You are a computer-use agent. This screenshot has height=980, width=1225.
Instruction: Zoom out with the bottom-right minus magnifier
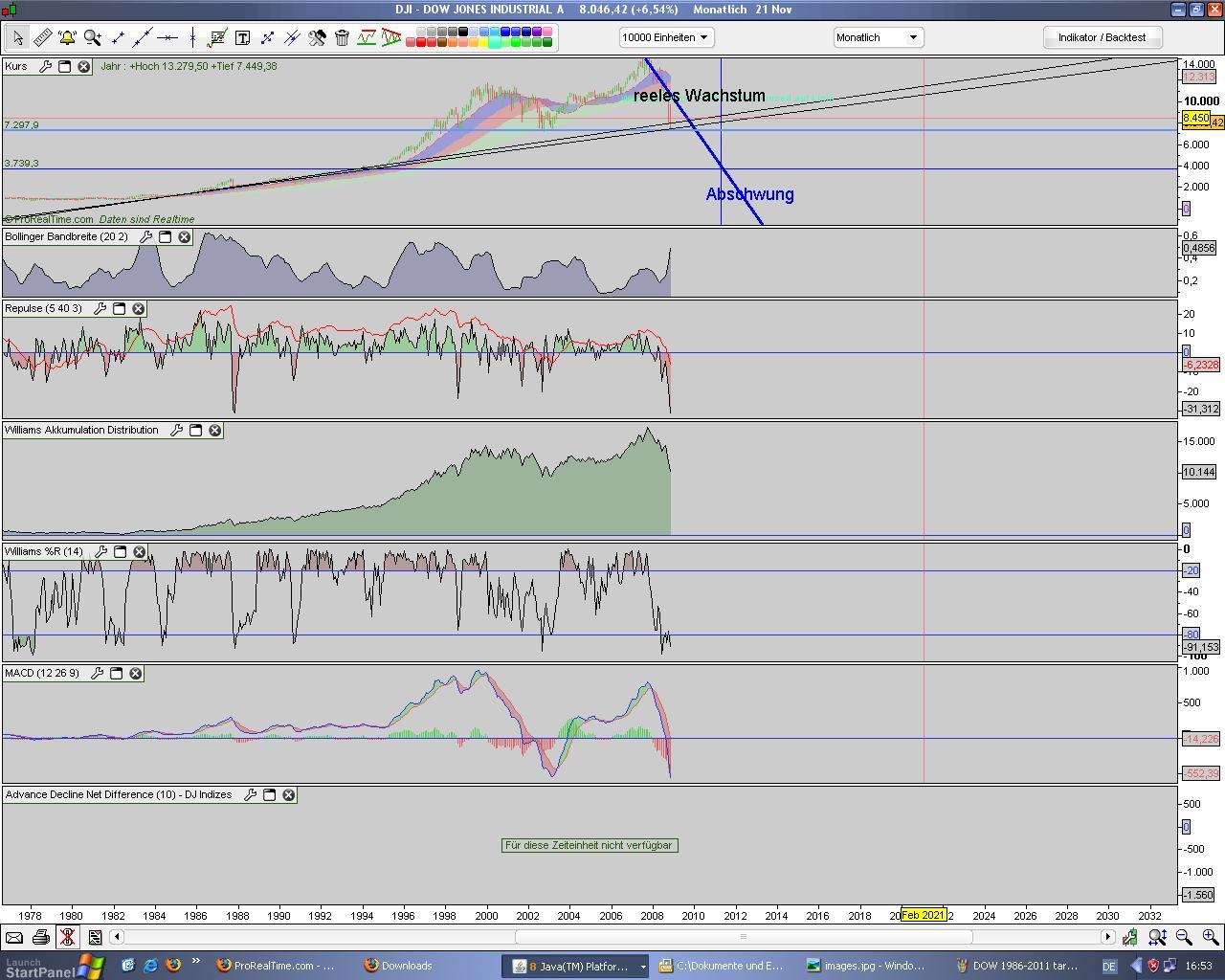point(1184,937)
